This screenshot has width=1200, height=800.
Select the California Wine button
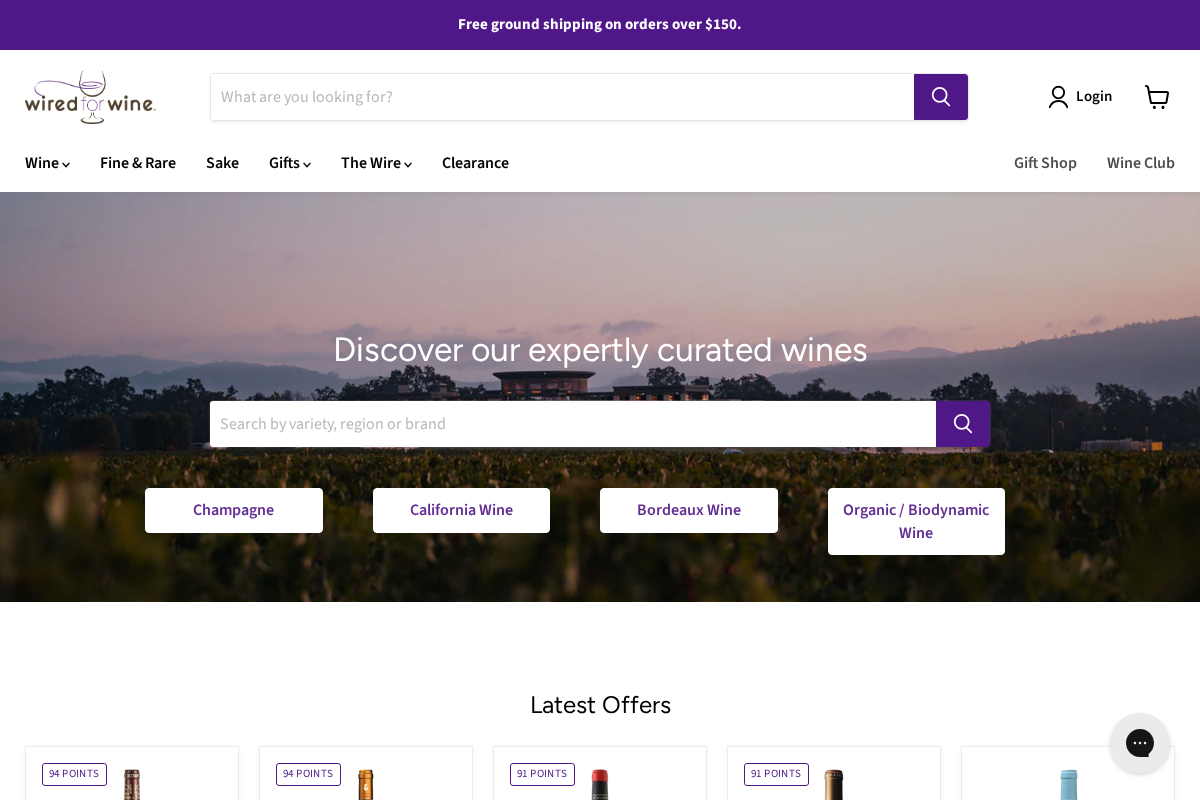click(461, 510)
